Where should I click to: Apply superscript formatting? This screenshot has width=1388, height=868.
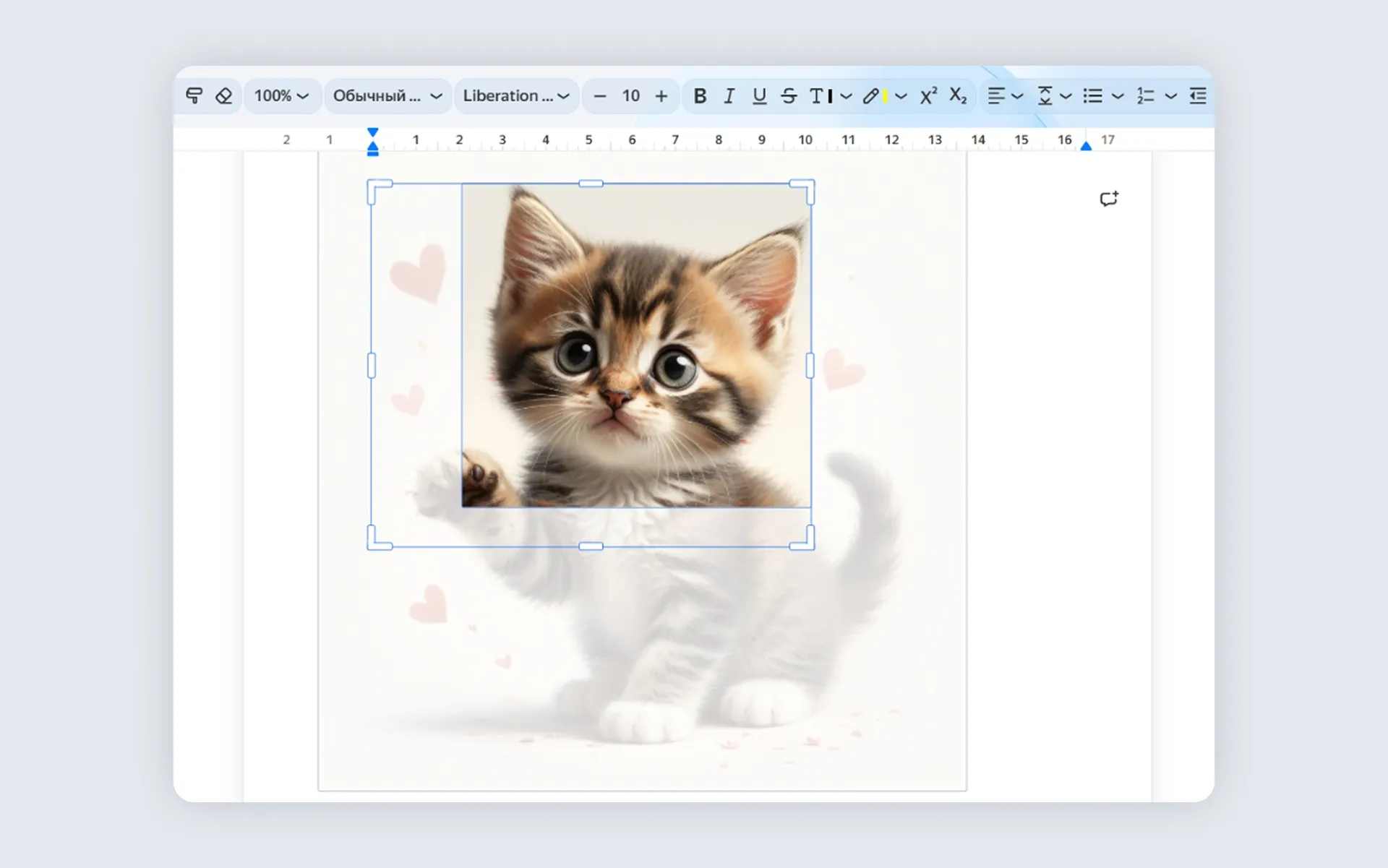point(928,96)
